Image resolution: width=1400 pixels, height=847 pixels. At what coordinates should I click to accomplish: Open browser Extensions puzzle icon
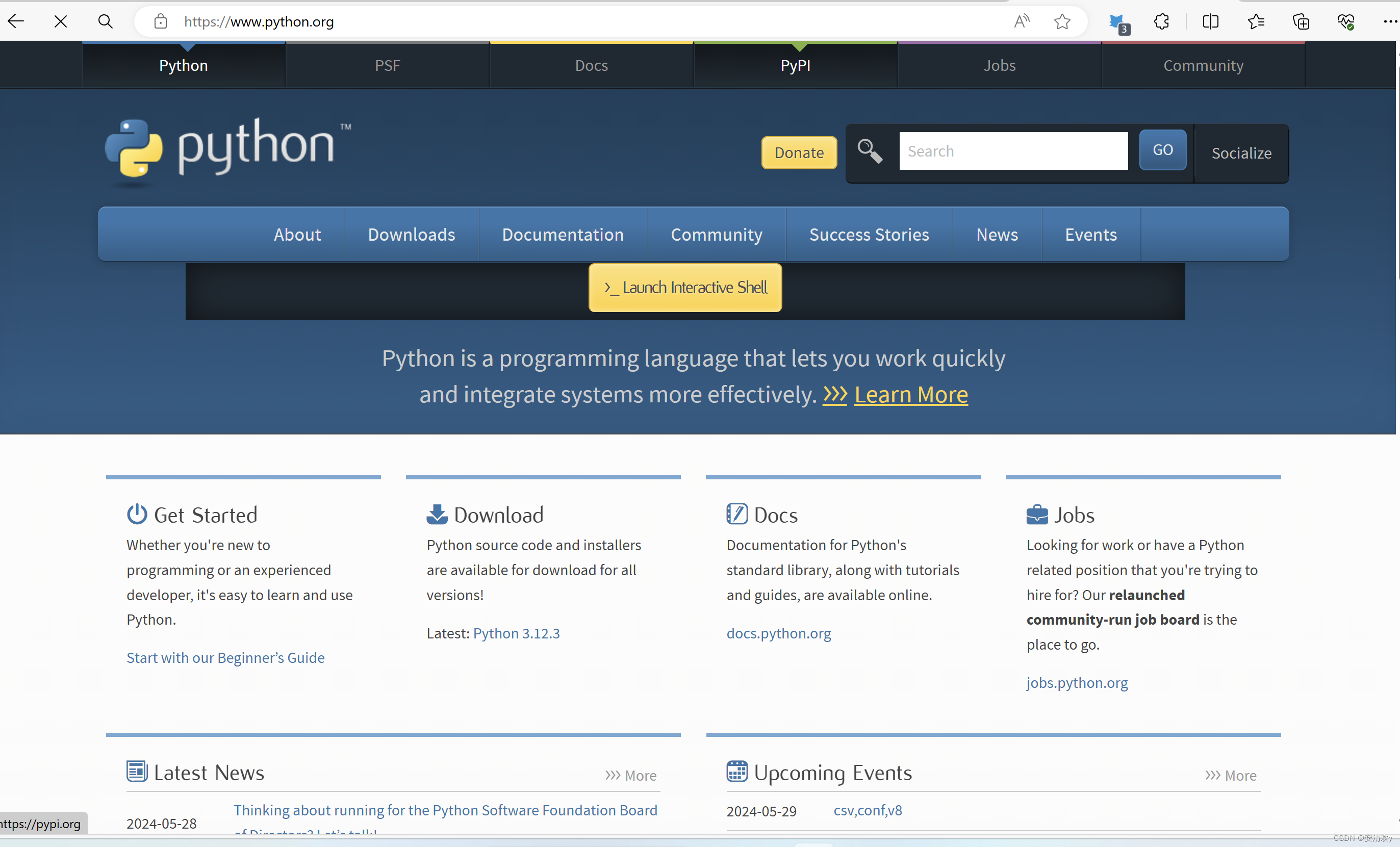point(1161,21)
